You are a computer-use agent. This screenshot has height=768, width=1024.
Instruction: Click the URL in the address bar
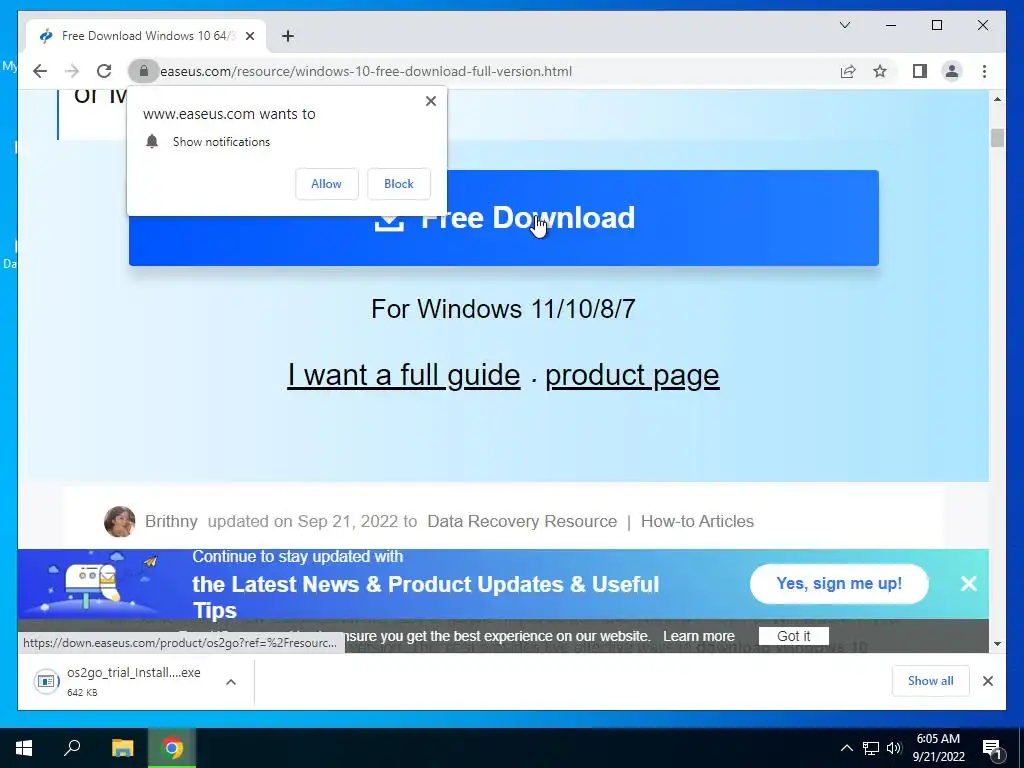(x=366, y=71)
